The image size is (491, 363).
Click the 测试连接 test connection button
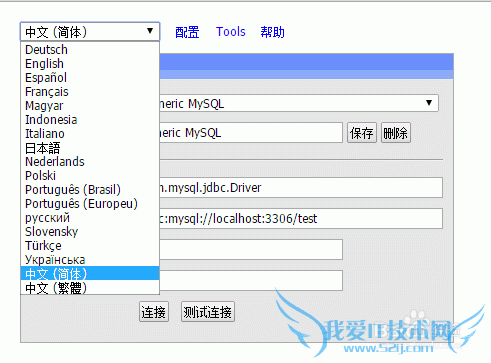(x=208, y=312)
